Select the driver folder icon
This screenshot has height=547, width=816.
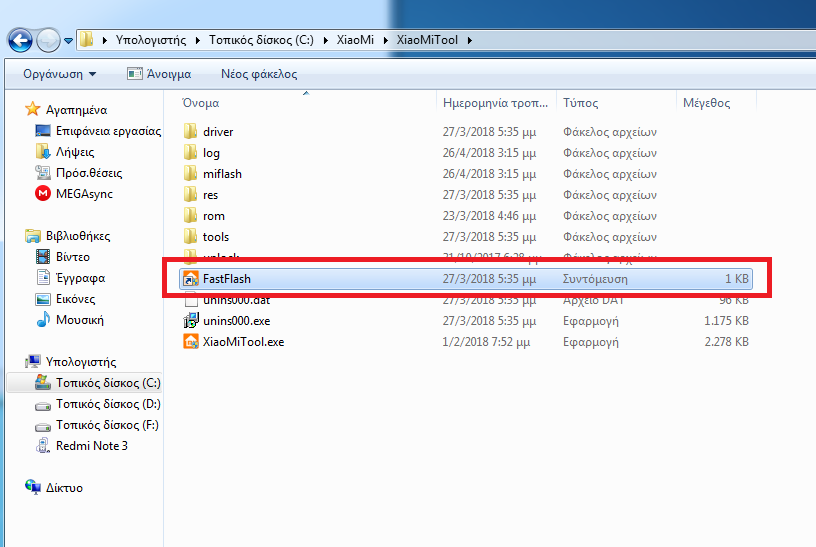point(190,131)
